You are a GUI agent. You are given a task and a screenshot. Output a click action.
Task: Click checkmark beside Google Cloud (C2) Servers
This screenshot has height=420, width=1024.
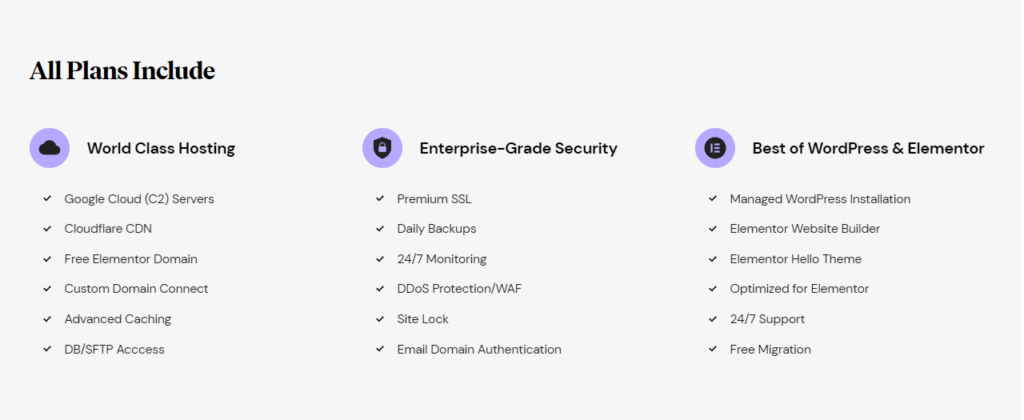(47, 198)
